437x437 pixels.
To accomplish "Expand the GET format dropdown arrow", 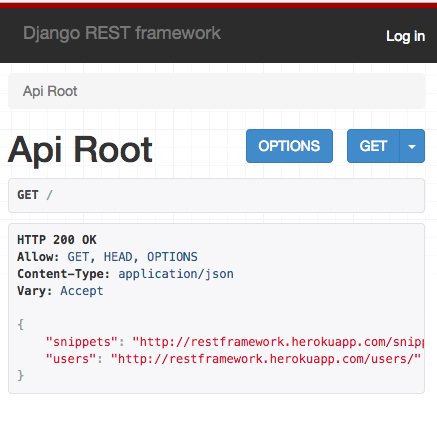I will pos(412,146).
